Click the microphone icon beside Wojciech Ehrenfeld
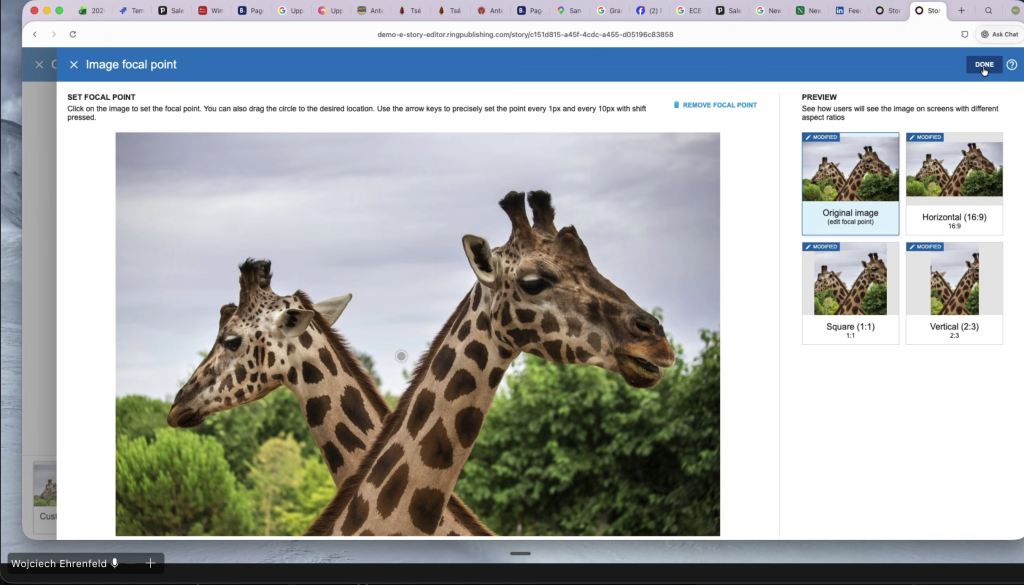 (115, 563)
